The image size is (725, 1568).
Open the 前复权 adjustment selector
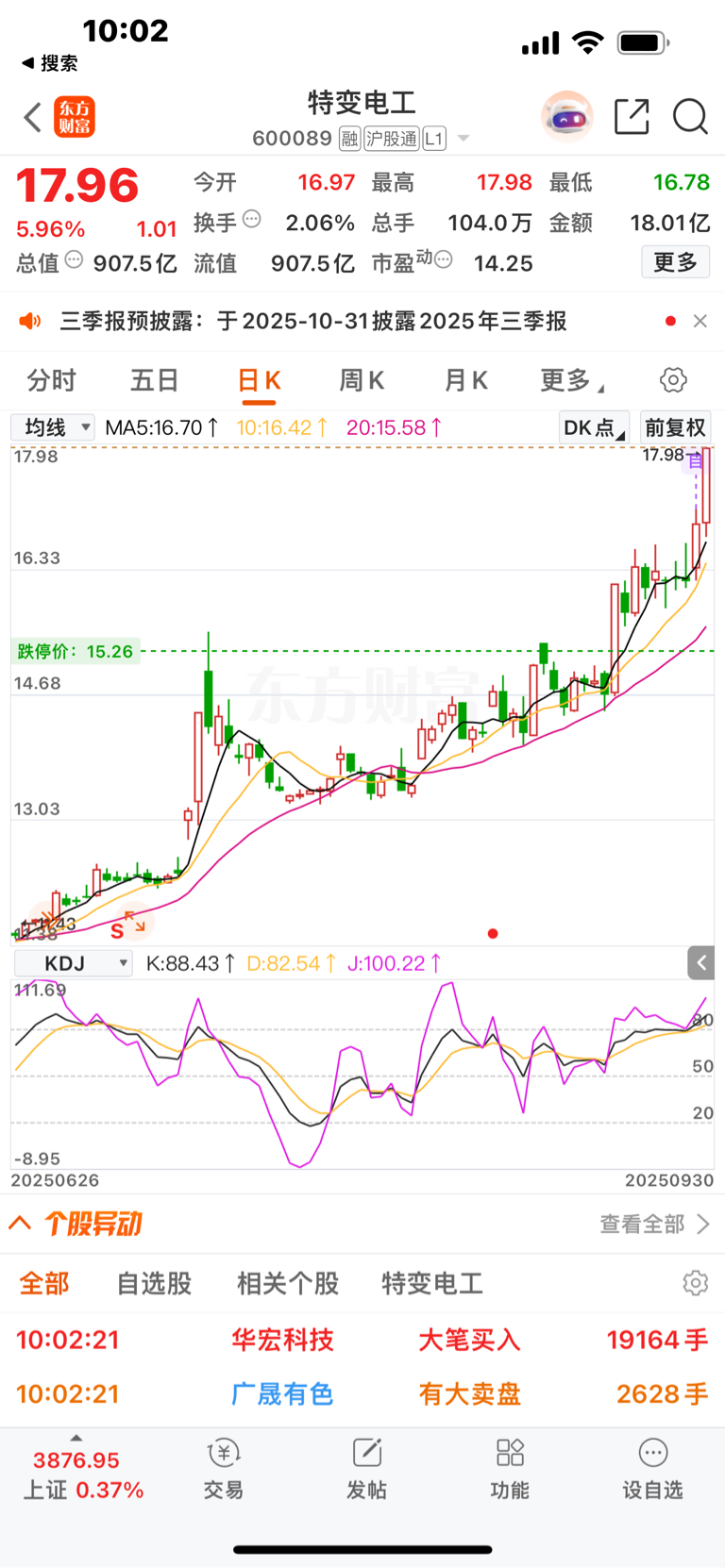[675, 427]
